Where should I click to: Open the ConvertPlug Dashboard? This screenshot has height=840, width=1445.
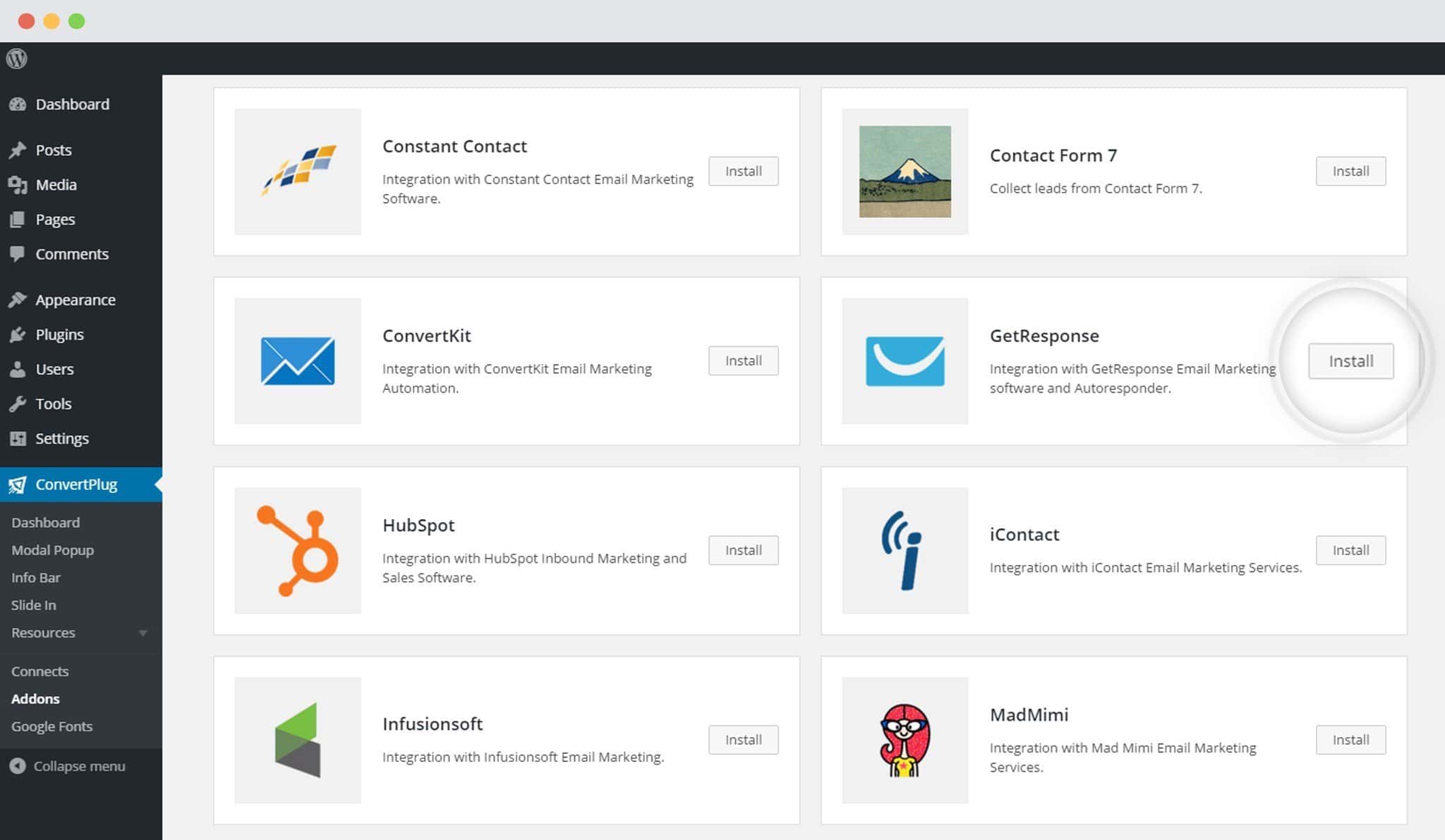pyautogui.click(x=43, y=521)
